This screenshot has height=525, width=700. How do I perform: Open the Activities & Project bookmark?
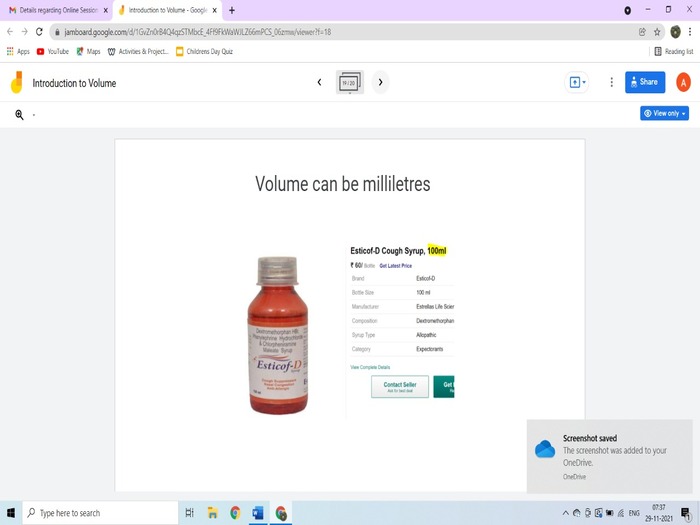tap(138, 51)
